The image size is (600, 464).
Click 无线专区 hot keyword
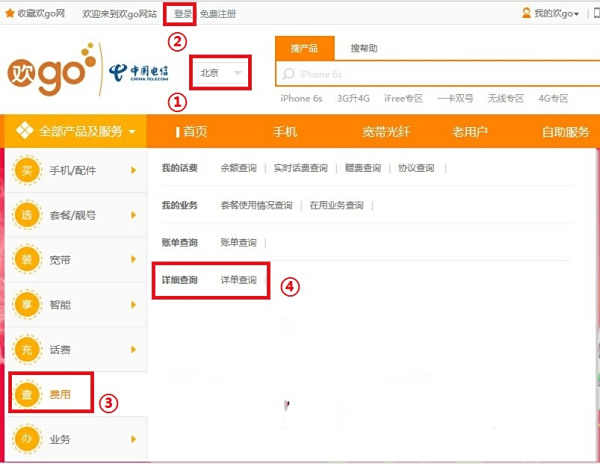pos(505,98)
